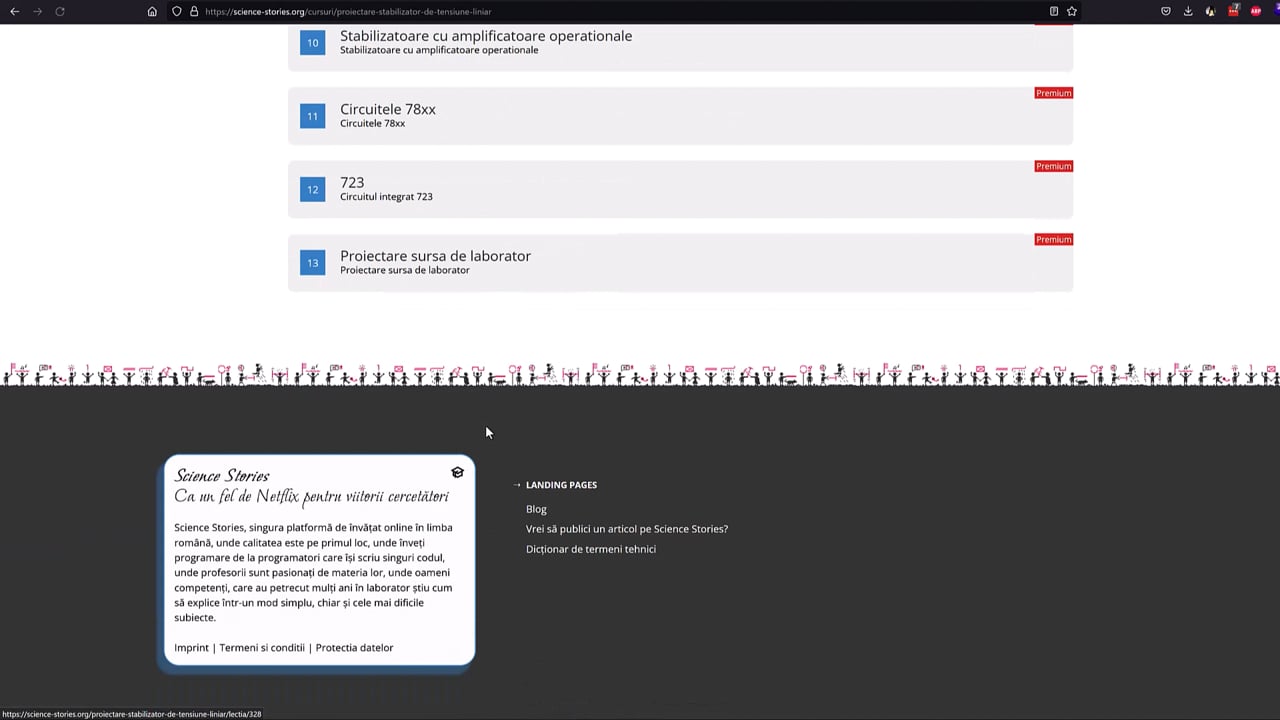Viewport: 1280px width, 720px height.
Task: Click the Premium tag on Circuitele 78xx
Action: point(1053,93)
